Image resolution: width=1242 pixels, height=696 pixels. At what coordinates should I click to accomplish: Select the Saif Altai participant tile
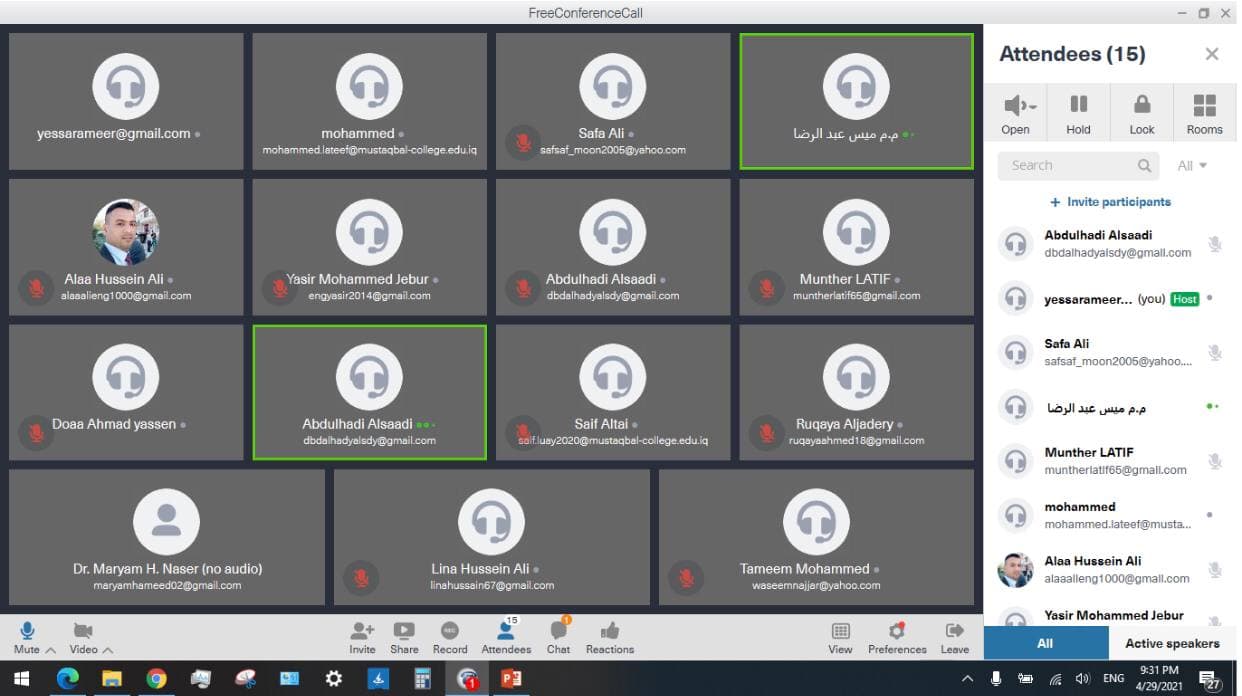click(x=613, y=392)
